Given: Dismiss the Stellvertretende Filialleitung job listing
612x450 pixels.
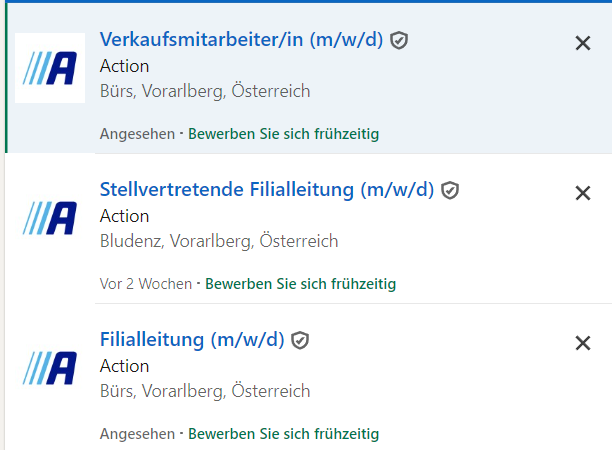Looking at the screenshot, I should pos(583,193).
